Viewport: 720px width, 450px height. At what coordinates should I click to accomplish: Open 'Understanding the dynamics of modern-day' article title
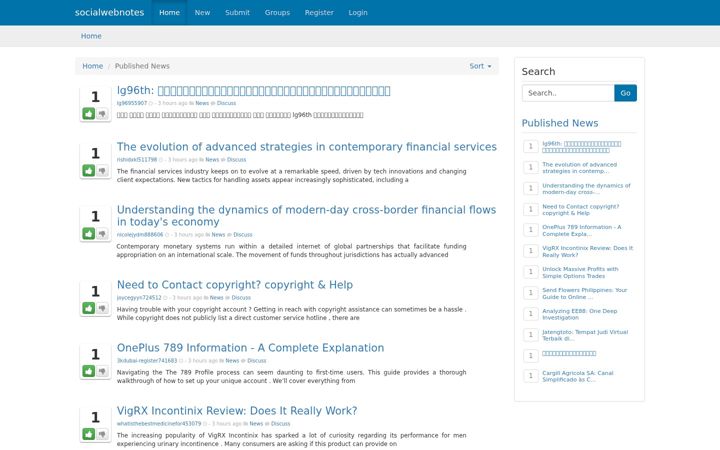point(306,216)
